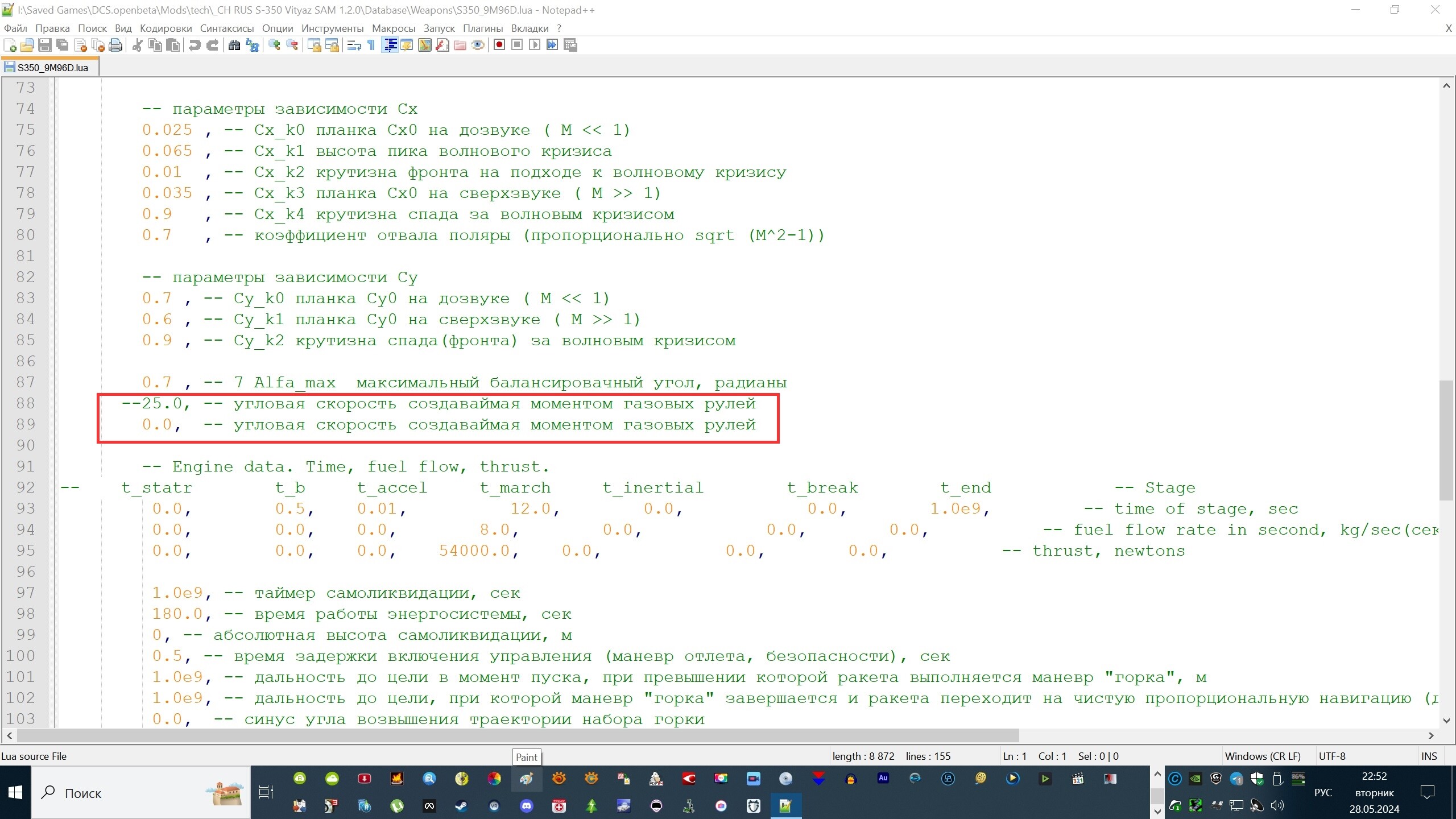This screenshot has width=1456, height=819.
Task: Toggle the indent guide toolbar button
Action: click(x=390, y=45)
